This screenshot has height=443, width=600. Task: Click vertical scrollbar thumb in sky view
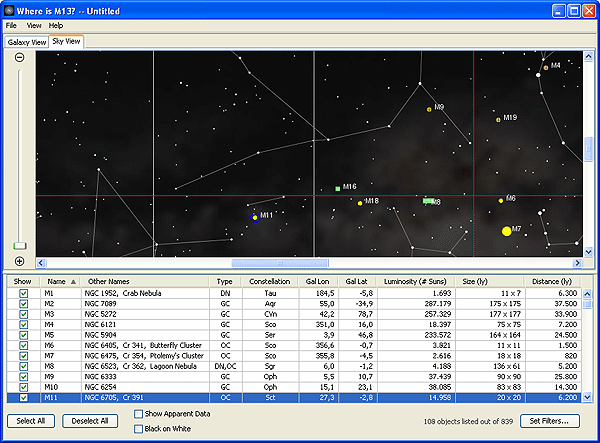(x=588, y=148)
